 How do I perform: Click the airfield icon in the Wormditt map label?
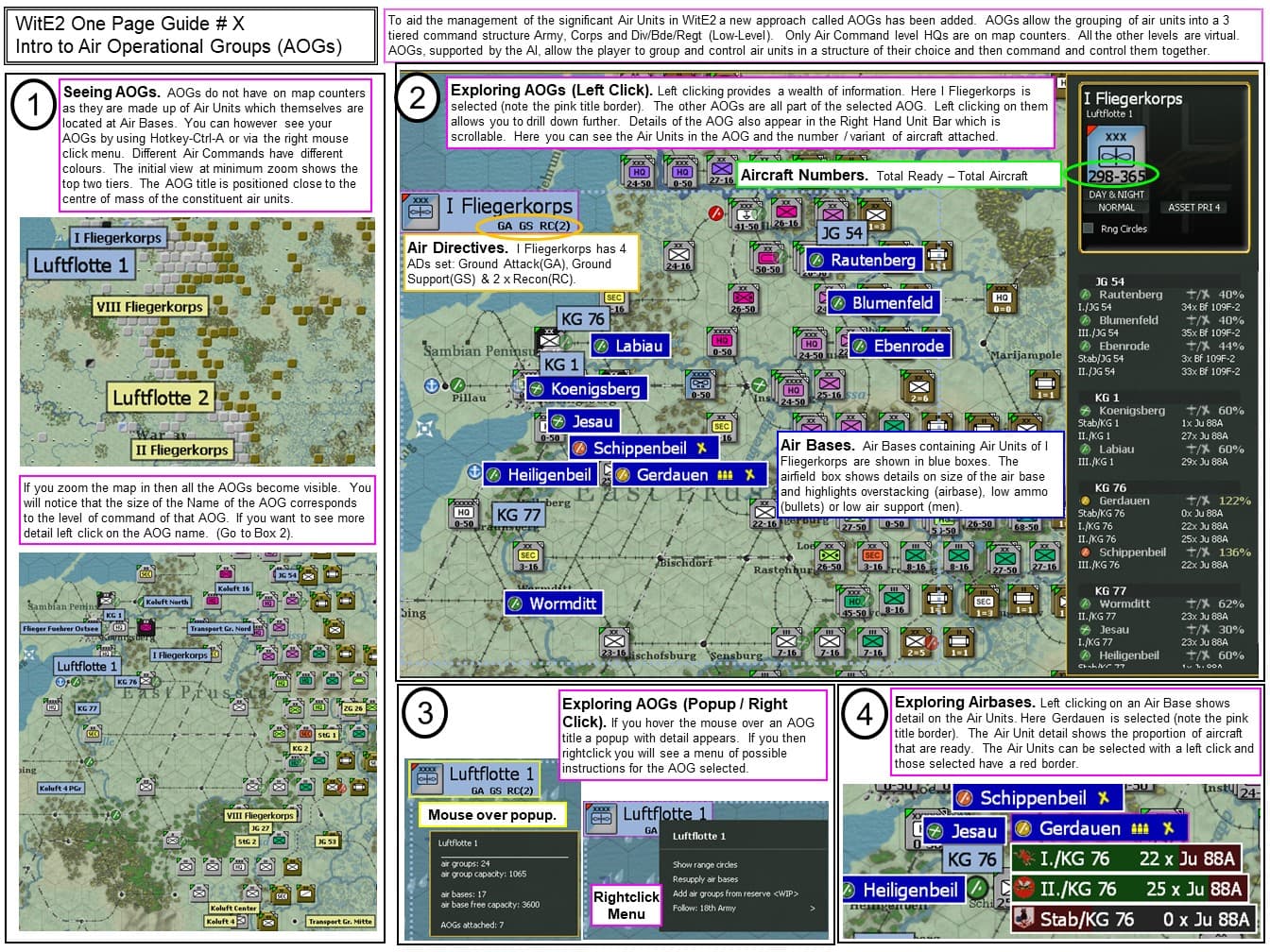tap(515, 603)
